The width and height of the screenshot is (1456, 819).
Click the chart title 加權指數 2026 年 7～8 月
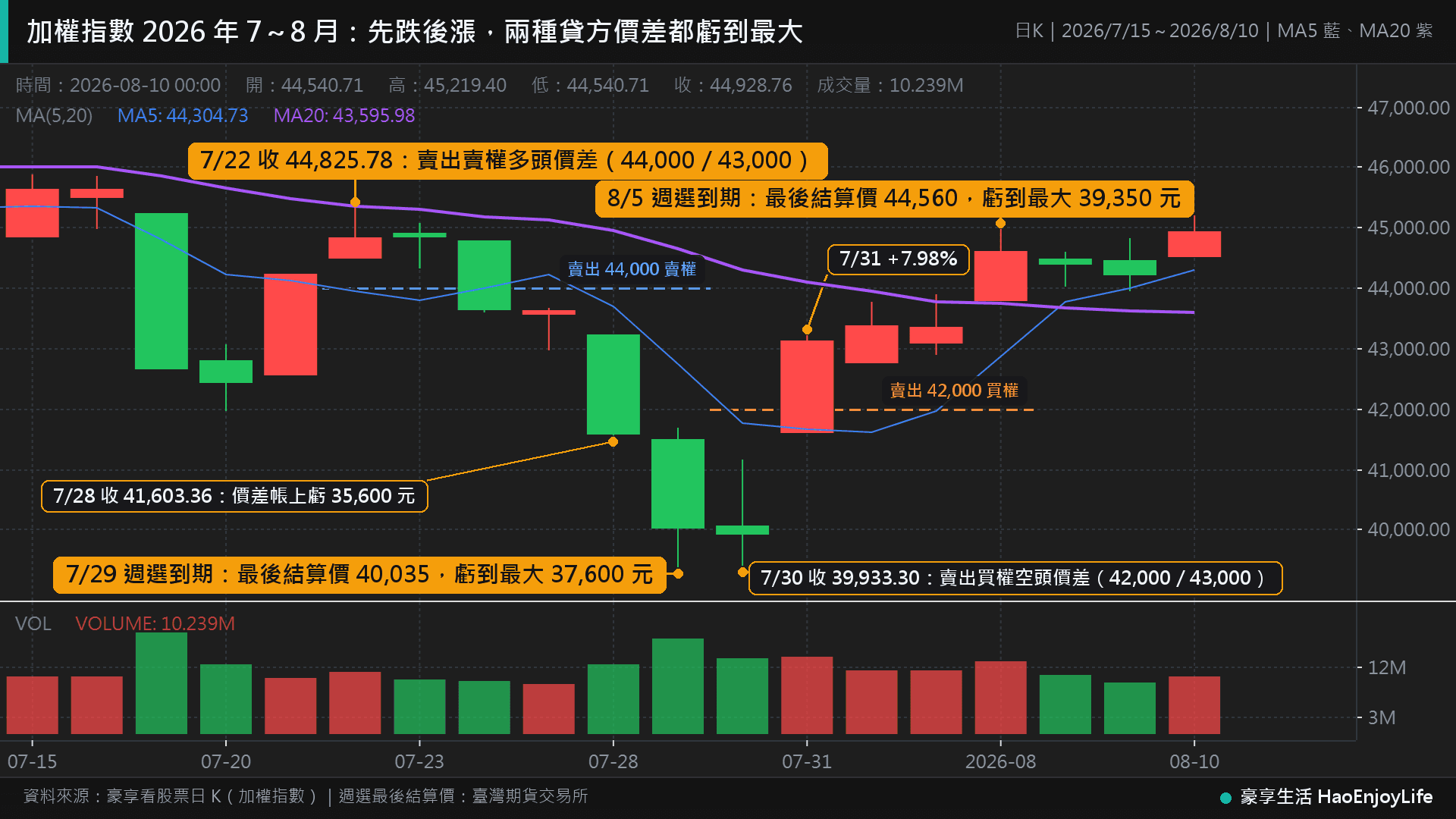point(415,32)
